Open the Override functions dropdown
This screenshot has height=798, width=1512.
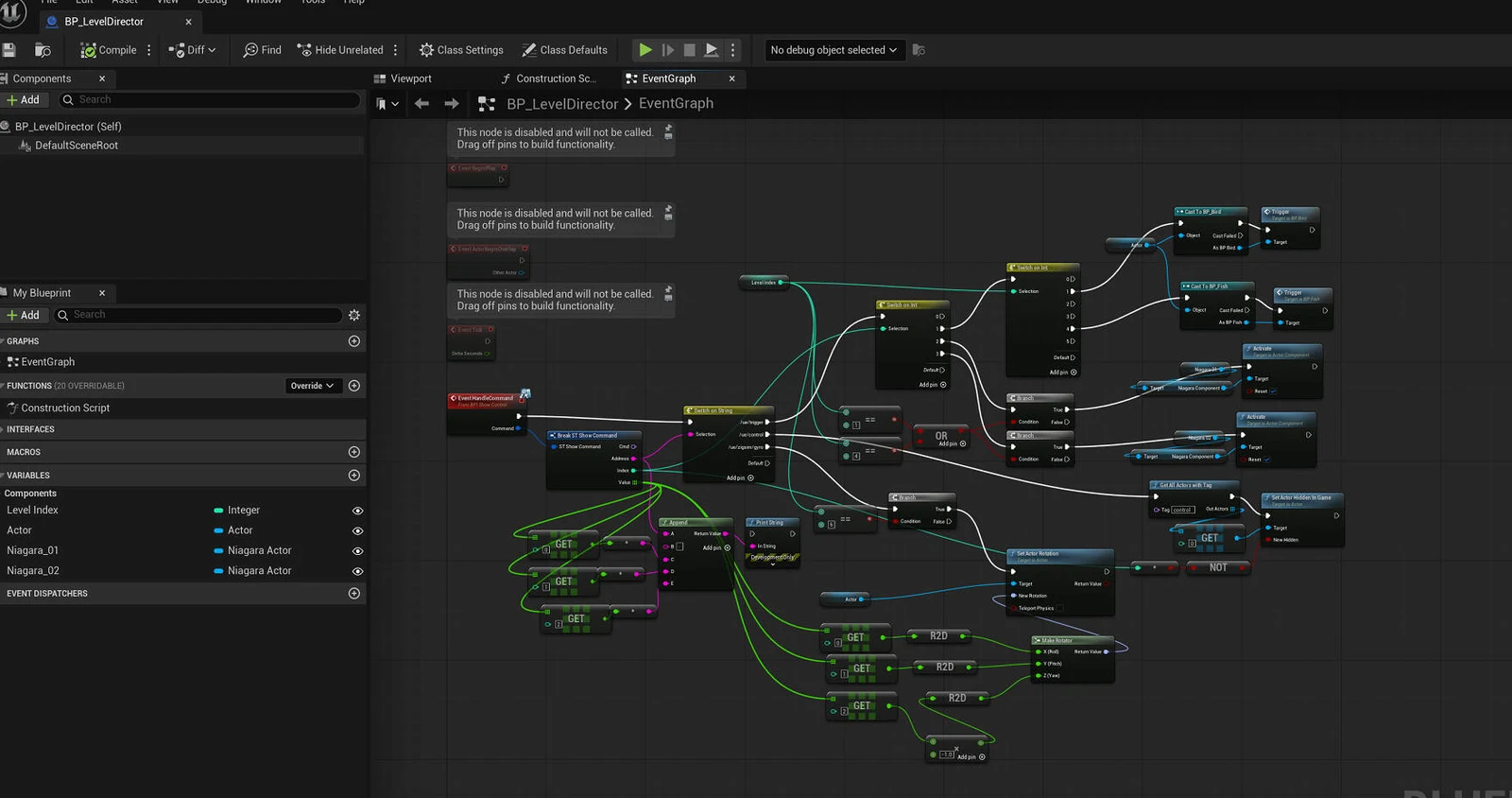point(313,386)
